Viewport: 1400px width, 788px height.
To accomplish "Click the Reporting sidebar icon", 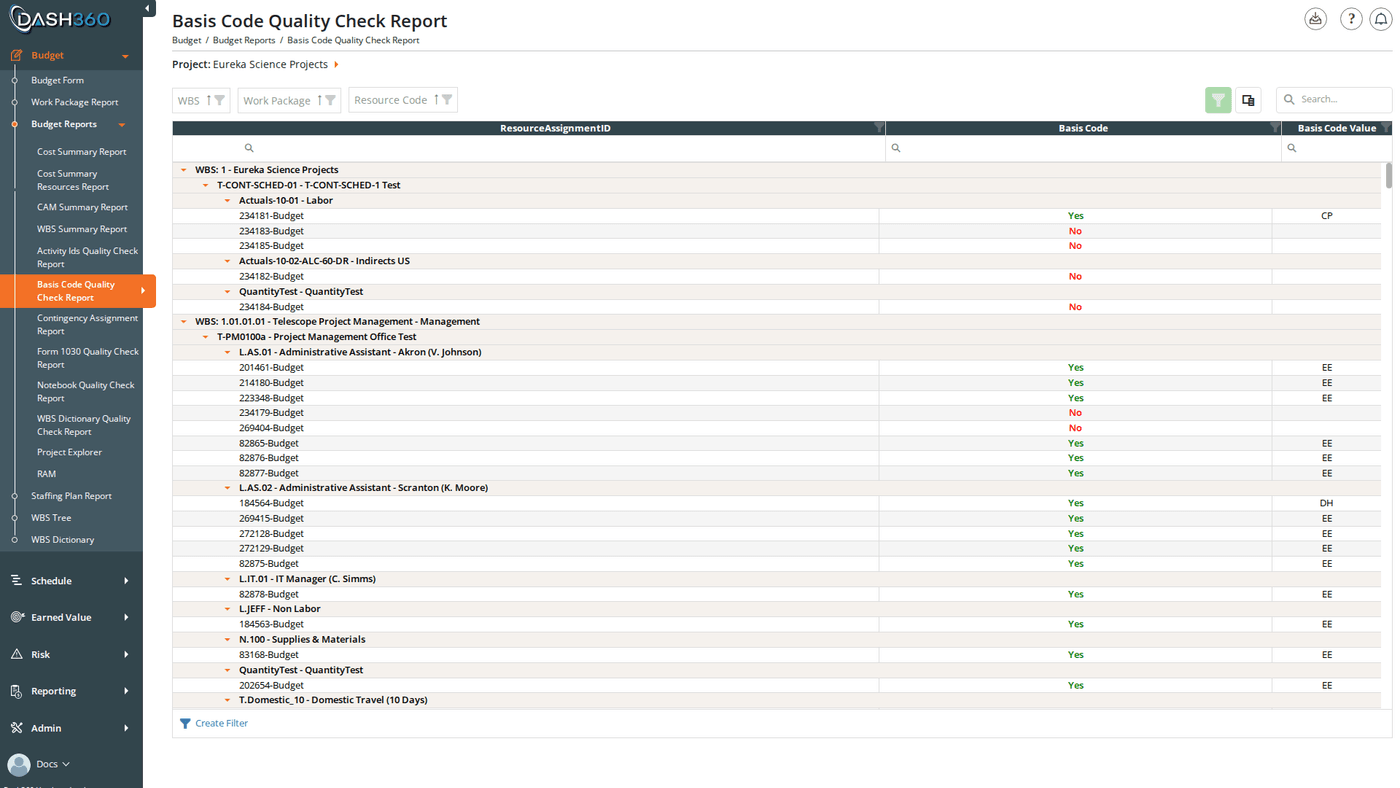I will coord(16,691).
